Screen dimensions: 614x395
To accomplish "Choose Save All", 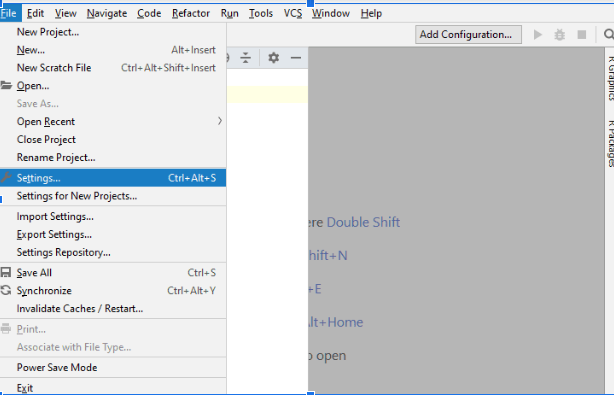I will (113, 272).
